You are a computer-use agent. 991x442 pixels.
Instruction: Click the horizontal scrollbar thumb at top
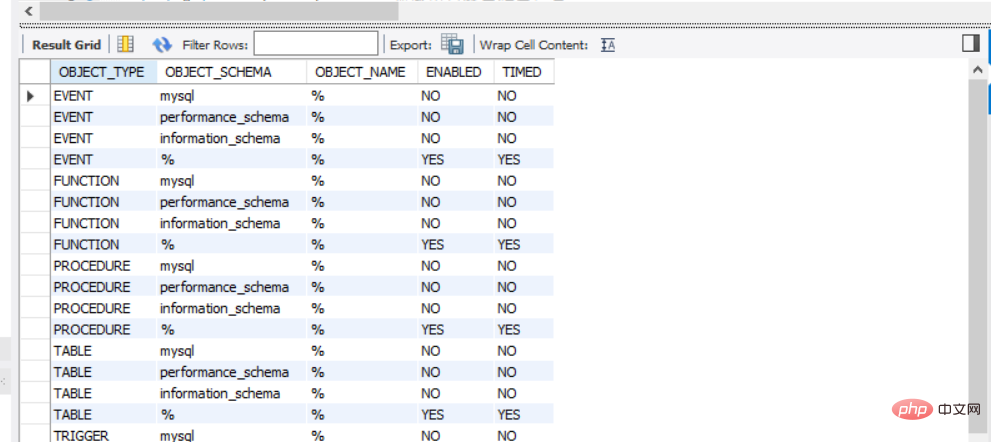click(x=219, y=11)
